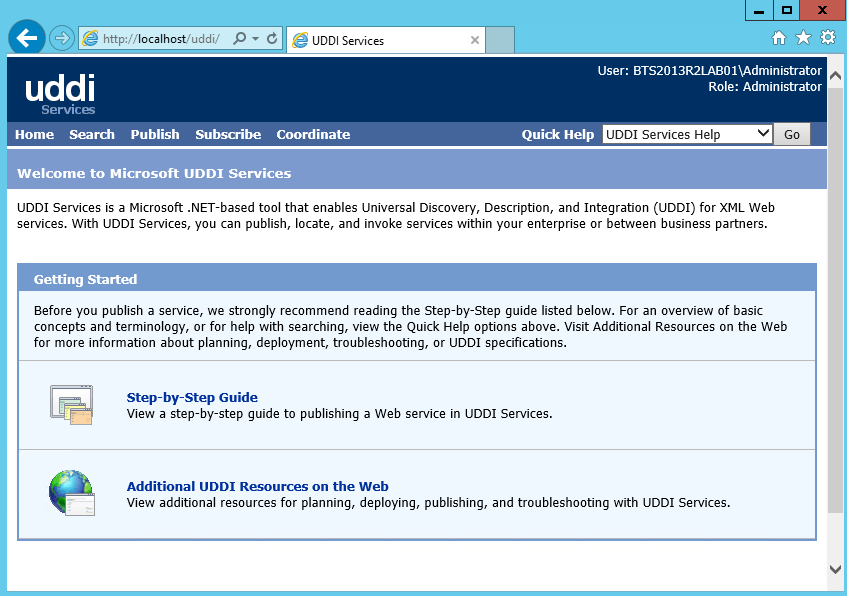Click the search magnifier in address bar
Viewport: 847px width, 596px height.
click(x=239, y=39)
